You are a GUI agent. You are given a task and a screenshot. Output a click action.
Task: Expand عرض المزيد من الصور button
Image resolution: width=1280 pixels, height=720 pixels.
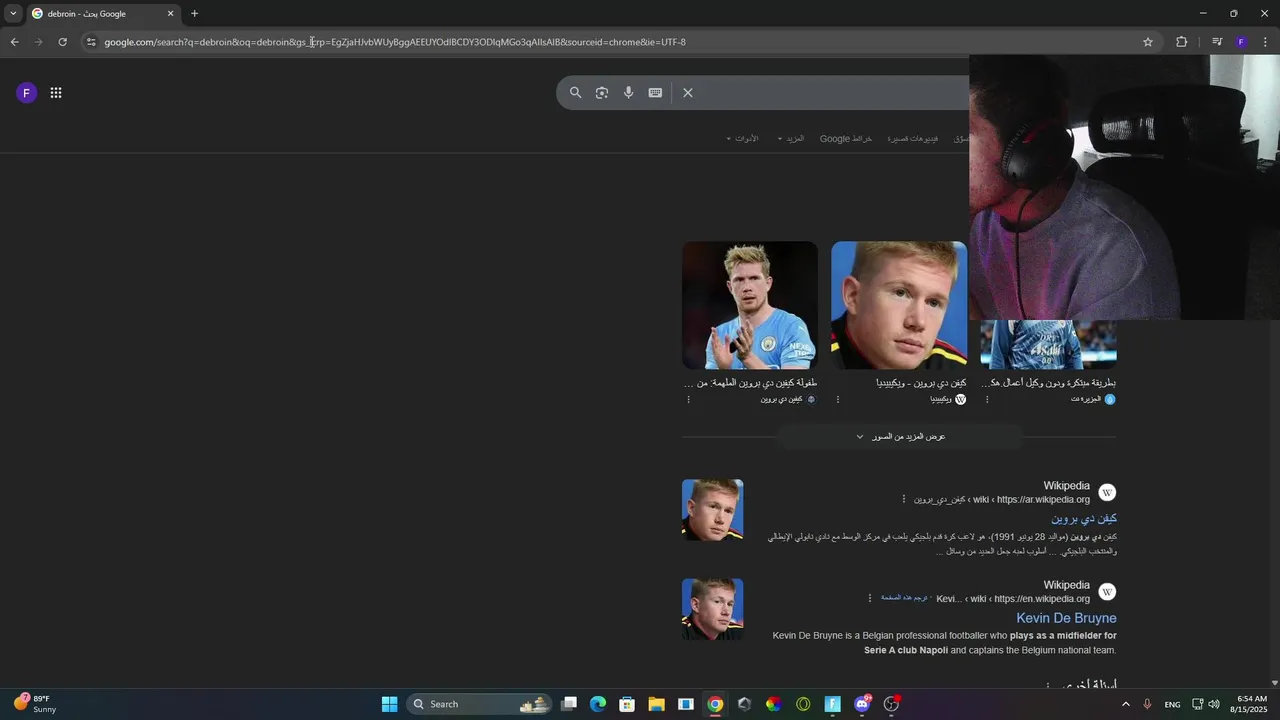(900, 437)
